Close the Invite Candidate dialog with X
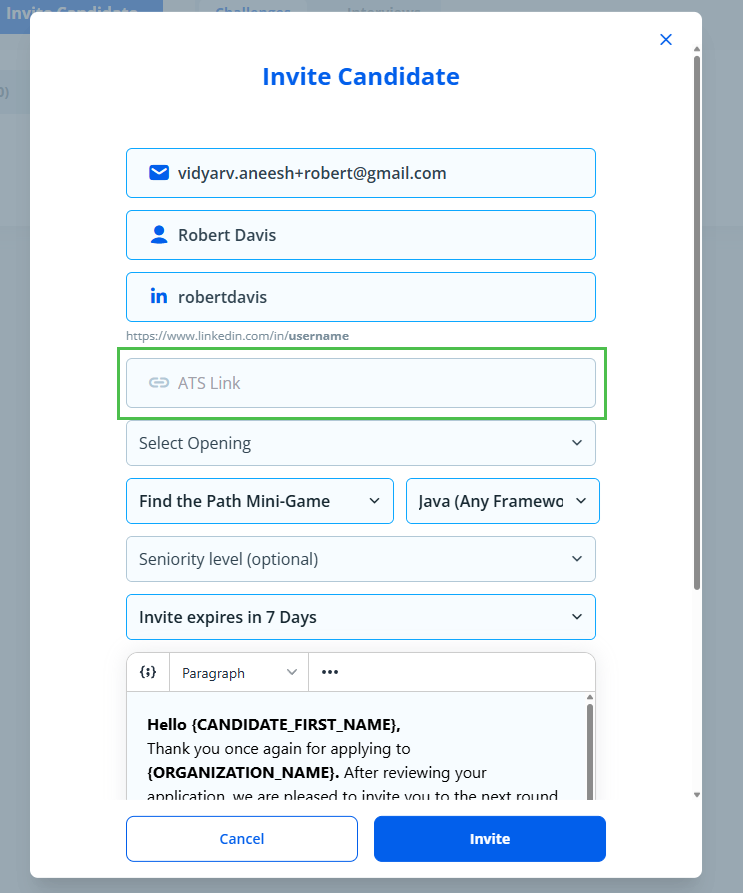The image size is (743, 893). 666,40
